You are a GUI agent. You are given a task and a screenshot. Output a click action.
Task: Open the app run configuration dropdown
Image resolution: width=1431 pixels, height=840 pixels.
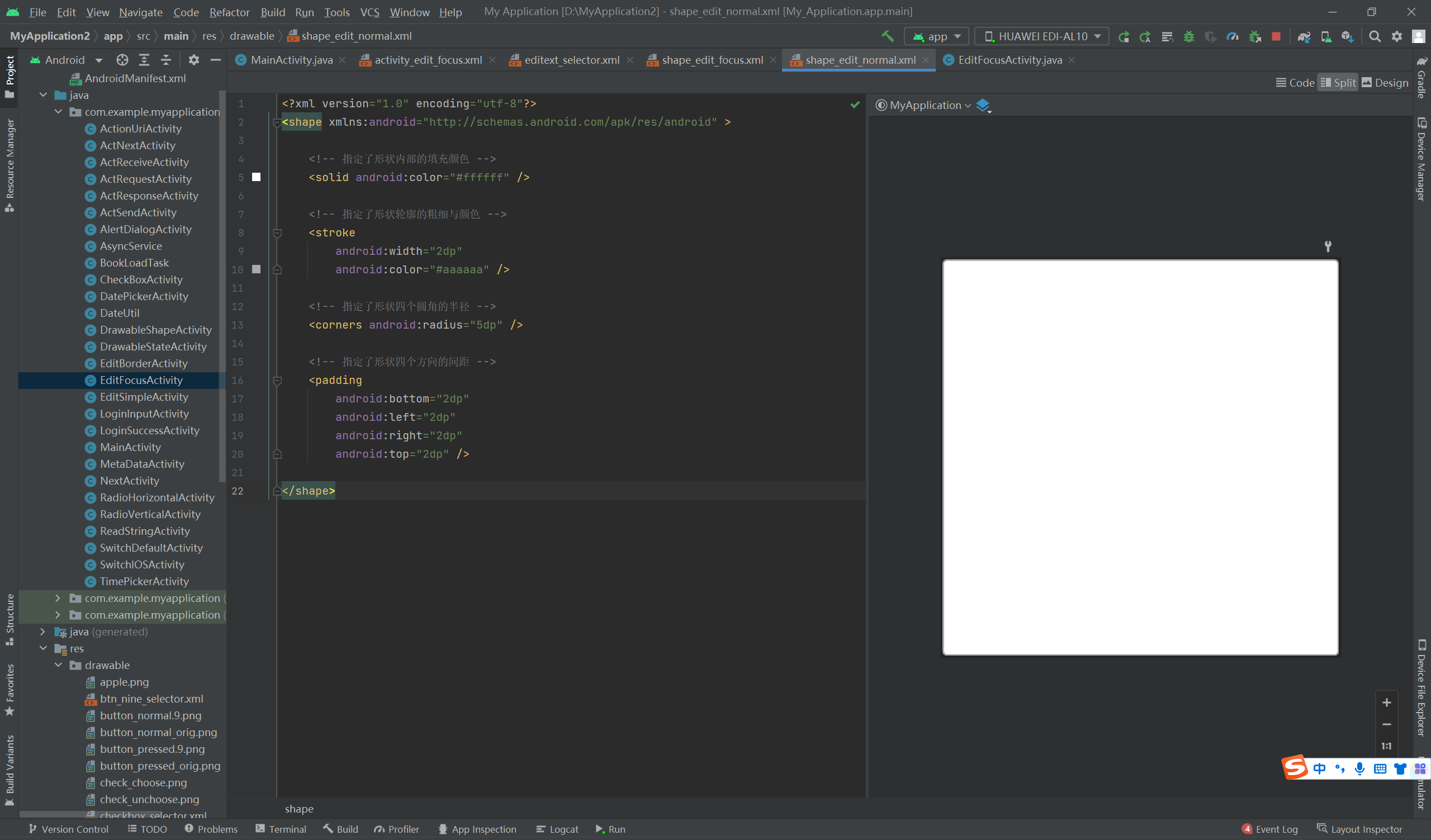(936, 36)
